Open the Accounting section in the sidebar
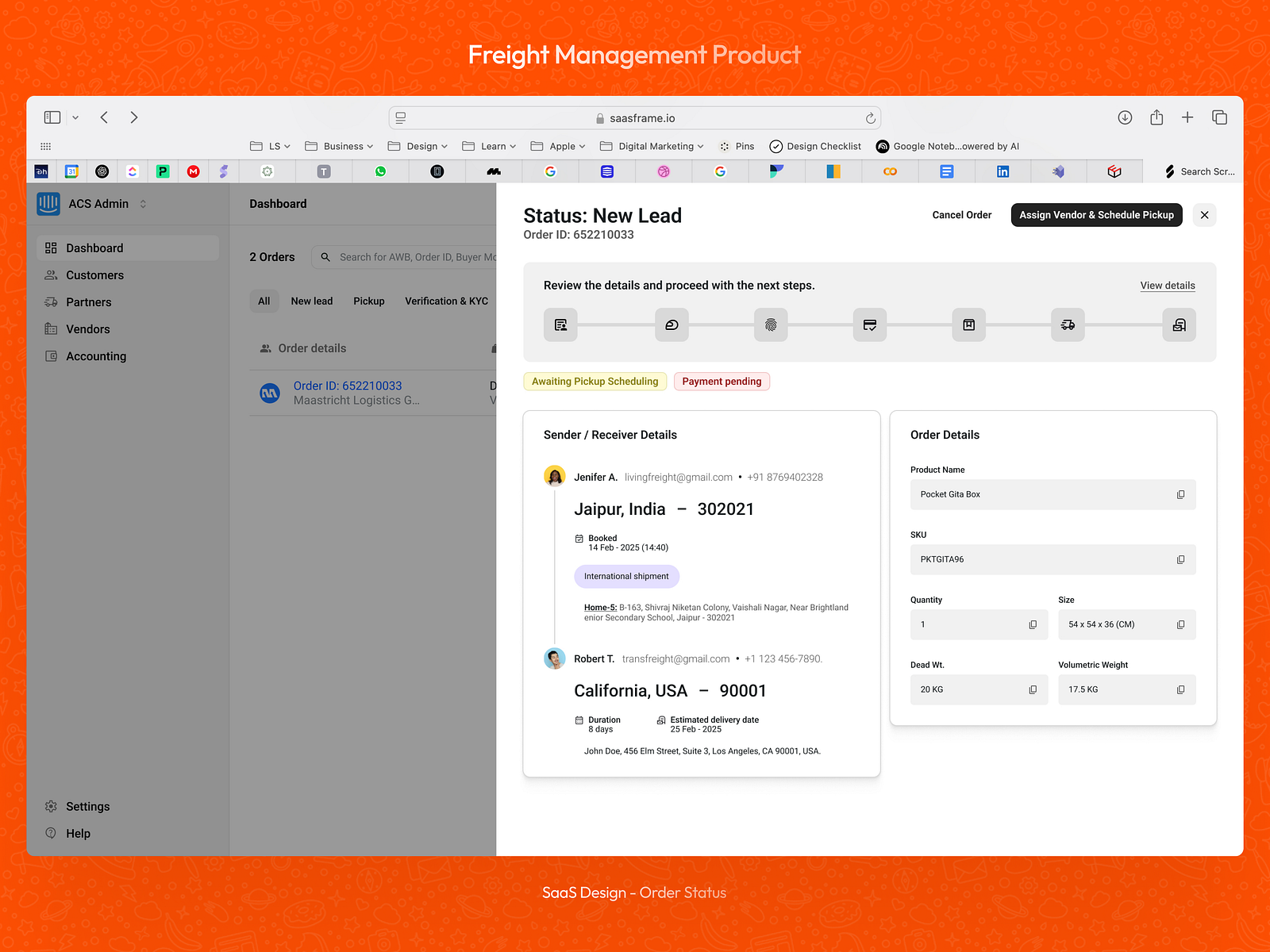Image resolution: width=1270 pixels, height=952 pixels. 95,355
